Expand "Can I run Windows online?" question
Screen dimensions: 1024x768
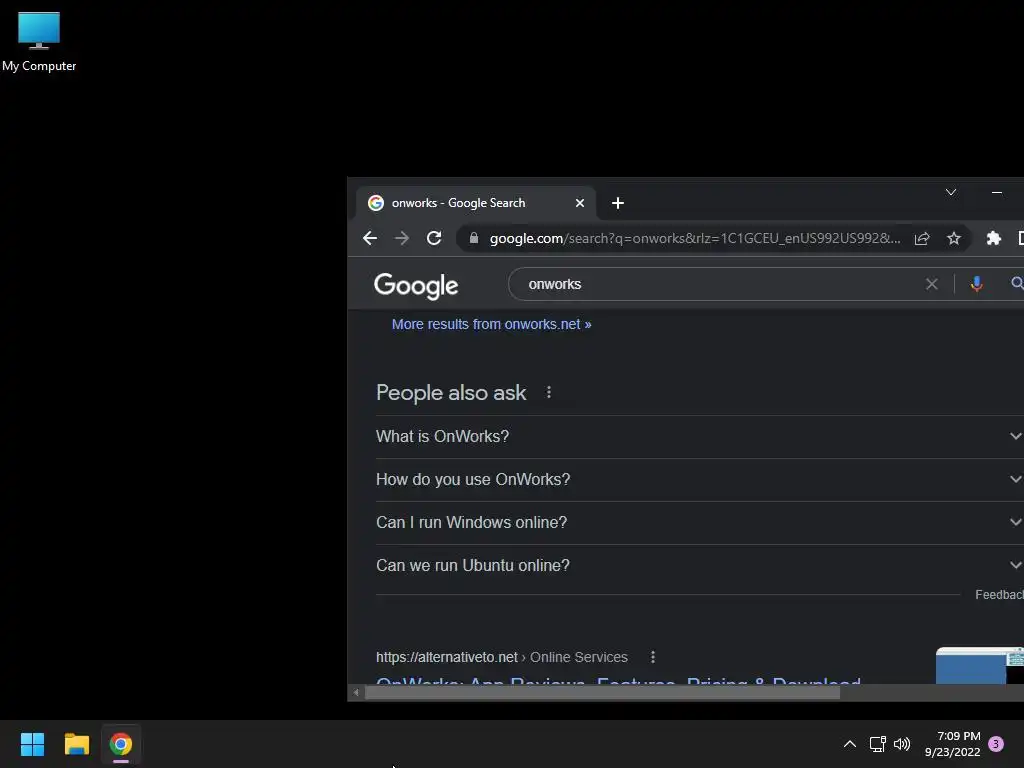(699, 522)
